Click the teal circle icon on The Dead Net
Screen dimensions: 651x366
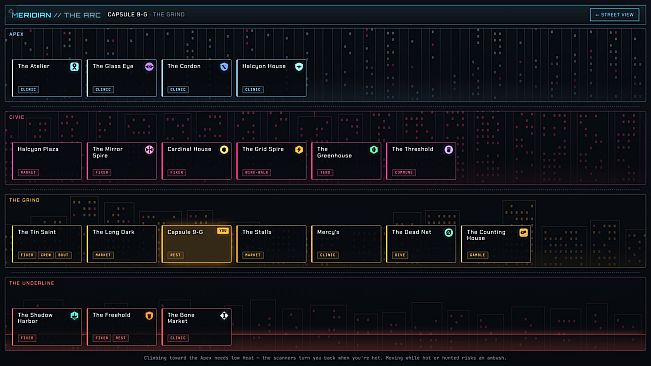(x=448, y=232)
